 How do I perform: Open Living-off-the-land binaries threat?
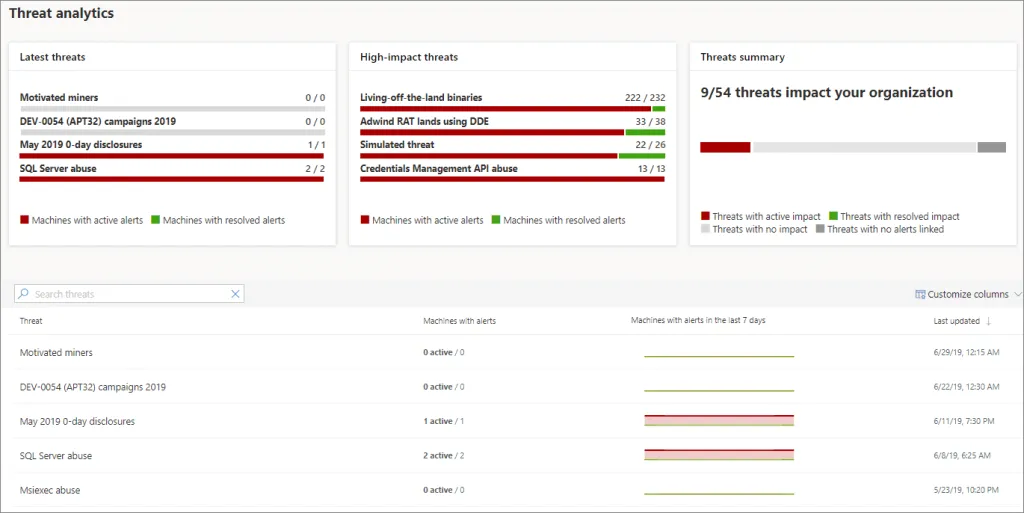[x=421, y=98]
